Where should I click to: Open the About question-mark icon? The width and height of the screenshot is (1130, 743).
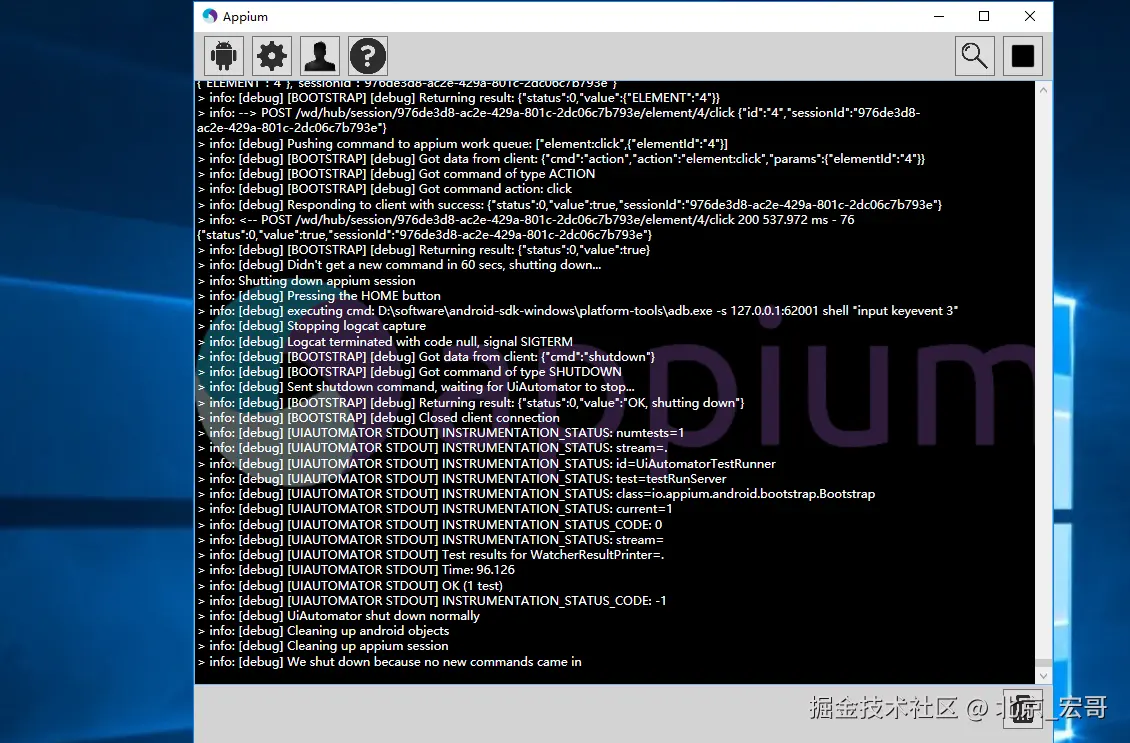point(368,55)
